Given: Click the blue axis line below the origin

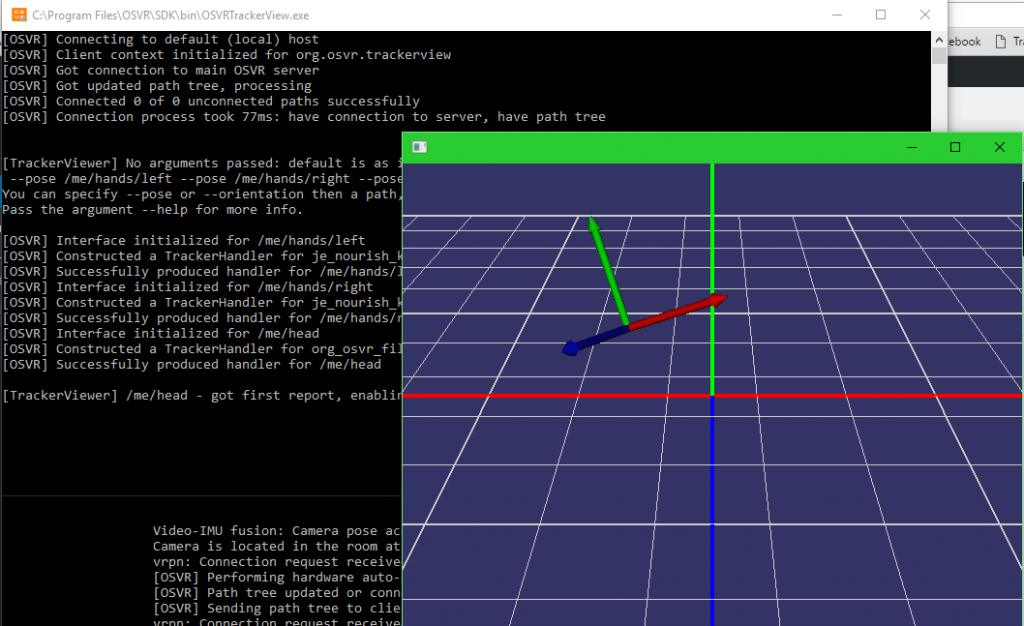Looking at the screenshot, I should pyautogui.click(x=712, y=500).
